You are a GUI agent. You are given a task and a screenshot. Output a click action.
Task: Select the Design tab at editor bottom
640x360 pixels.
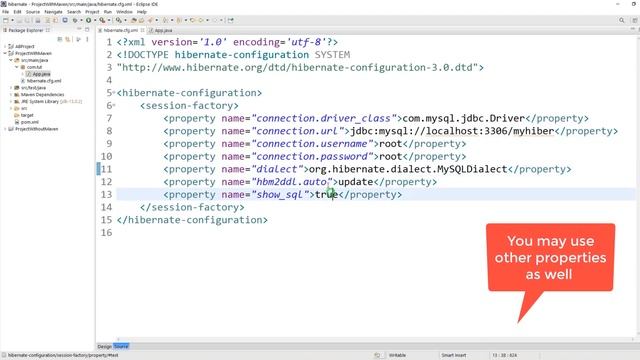[x=104, y=346]
